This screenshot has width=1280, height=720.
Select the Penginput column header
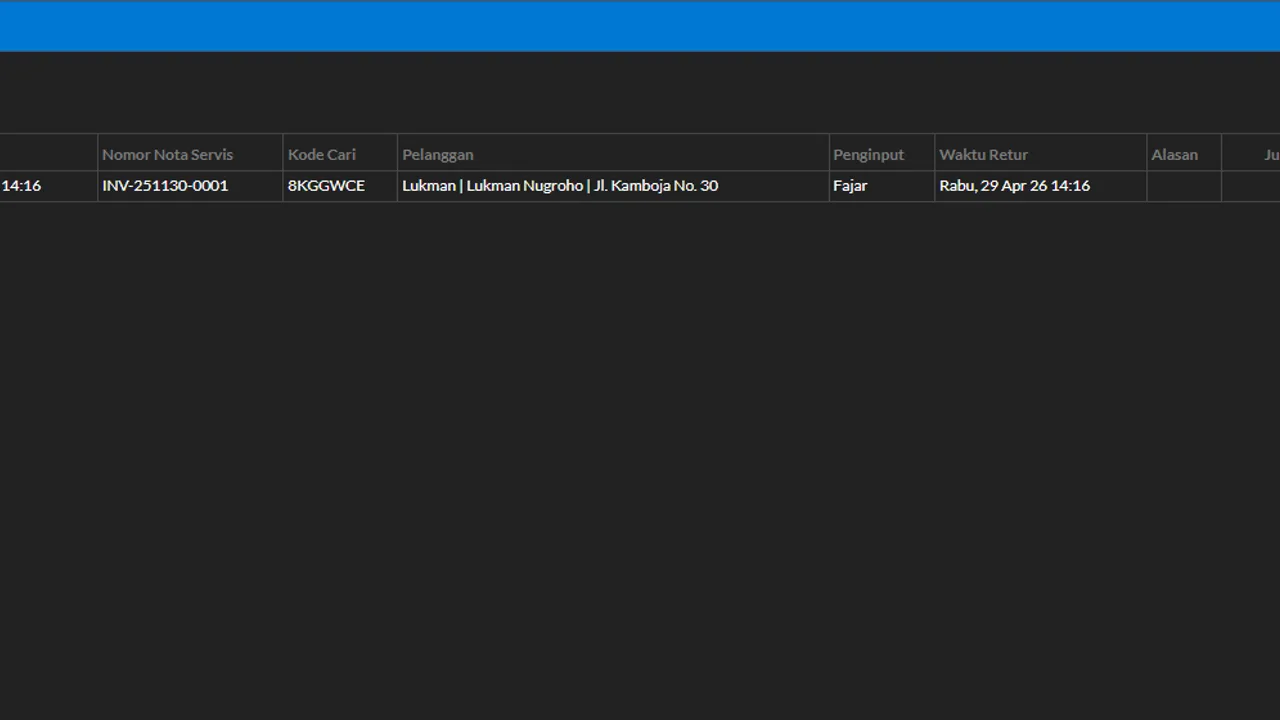(882, 154)
